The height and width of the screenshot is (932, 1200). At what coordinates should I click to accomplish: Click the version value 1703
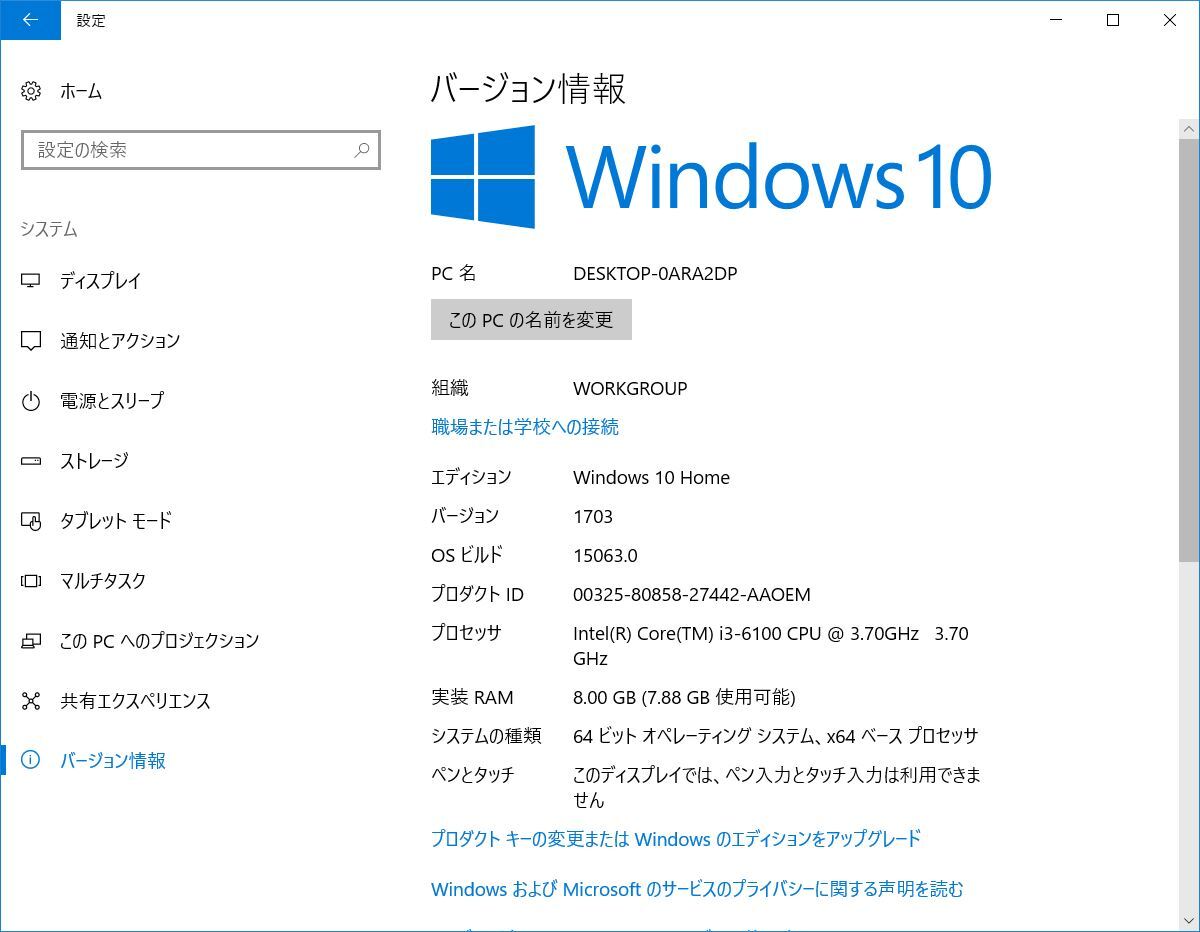(x=593, y=517)
